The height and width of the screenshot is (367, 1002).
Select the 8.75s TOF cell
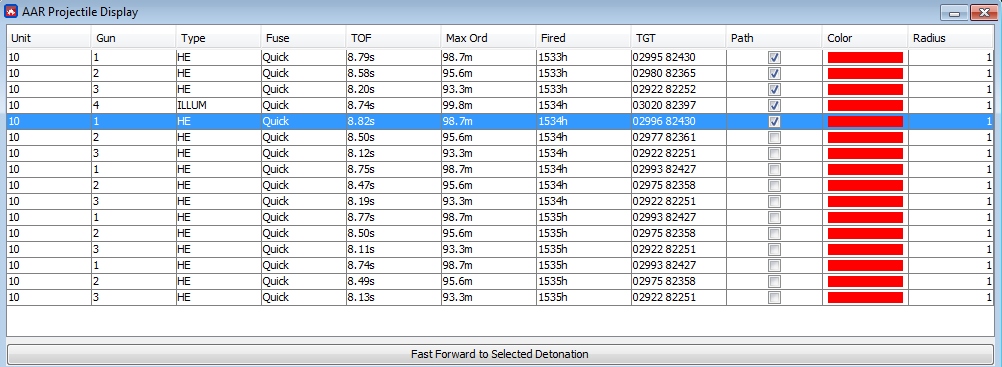[x=393, y=169]
